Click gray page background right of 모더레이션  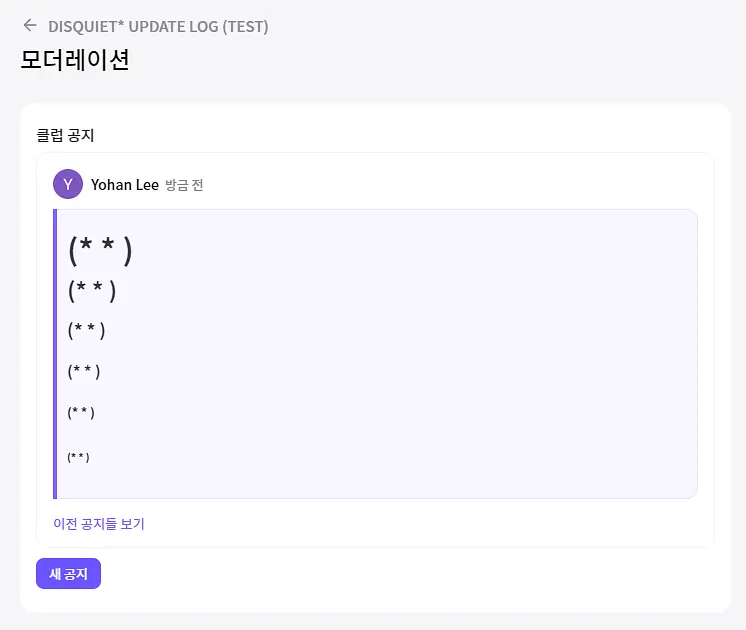tap(428, 60)
